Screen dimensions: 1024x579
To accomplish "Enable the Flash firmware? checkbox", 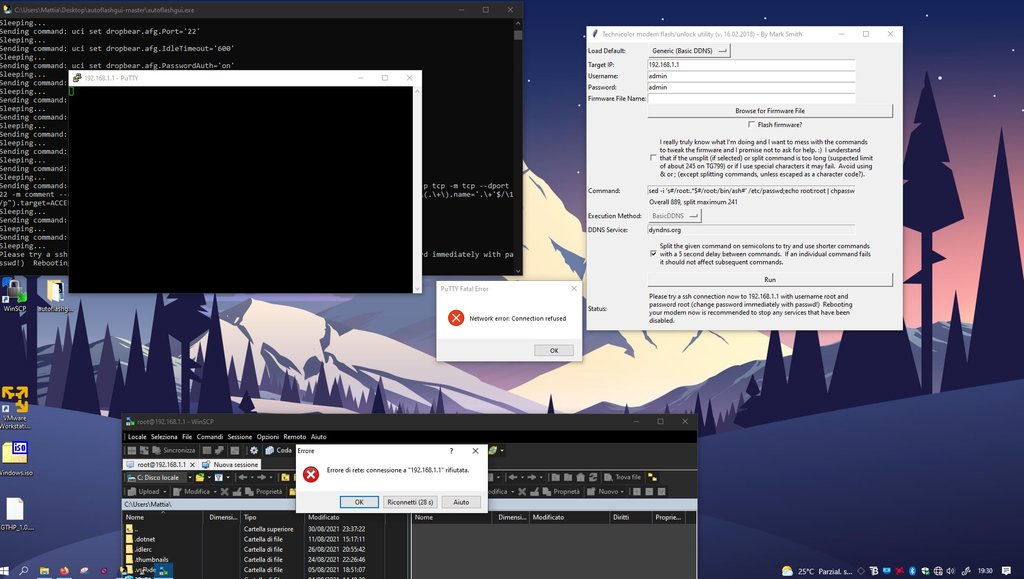I will click(x=751, y=124).
